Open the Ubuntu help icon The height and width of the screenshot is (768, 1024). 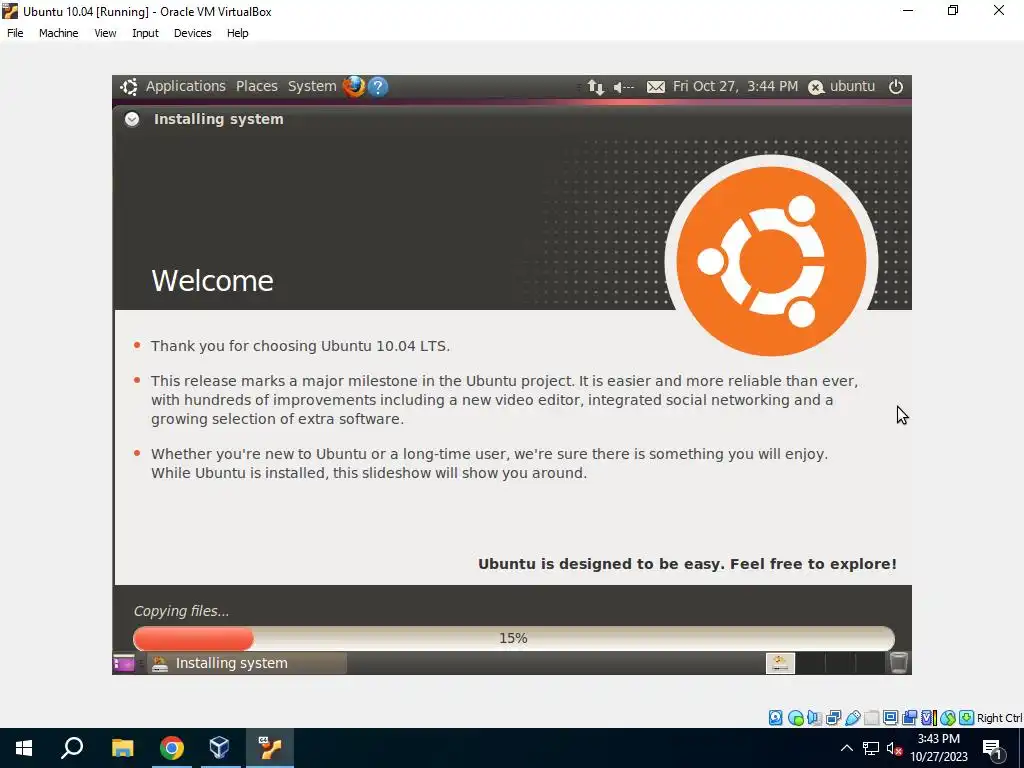pyautogui.click(x=377, y=86)
